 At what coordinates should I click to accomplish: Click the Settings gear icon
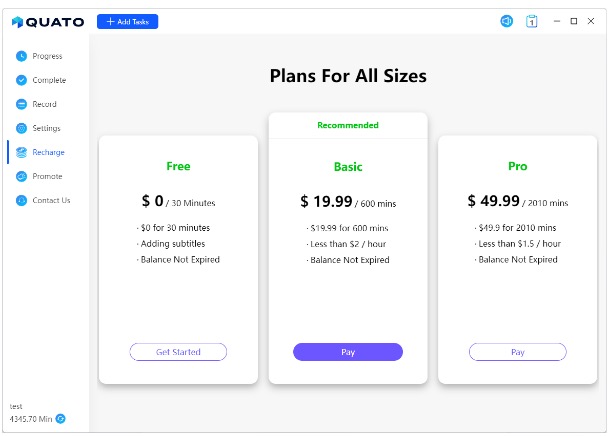coord(21,128)
